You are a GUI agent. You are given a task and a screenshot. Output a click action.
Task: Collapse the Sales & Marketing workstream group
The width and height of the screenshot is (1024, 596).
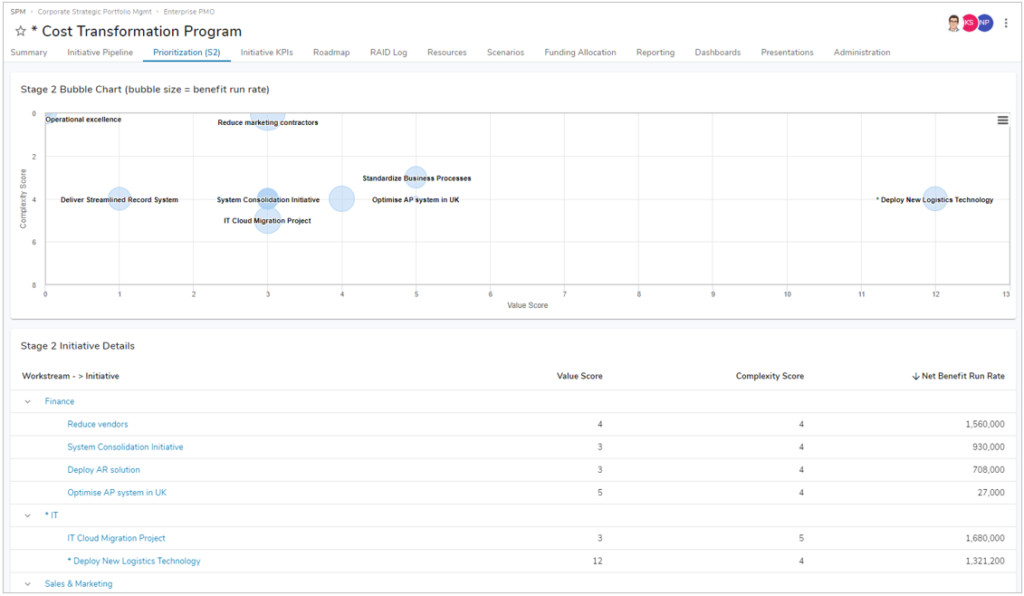[27, 583]
